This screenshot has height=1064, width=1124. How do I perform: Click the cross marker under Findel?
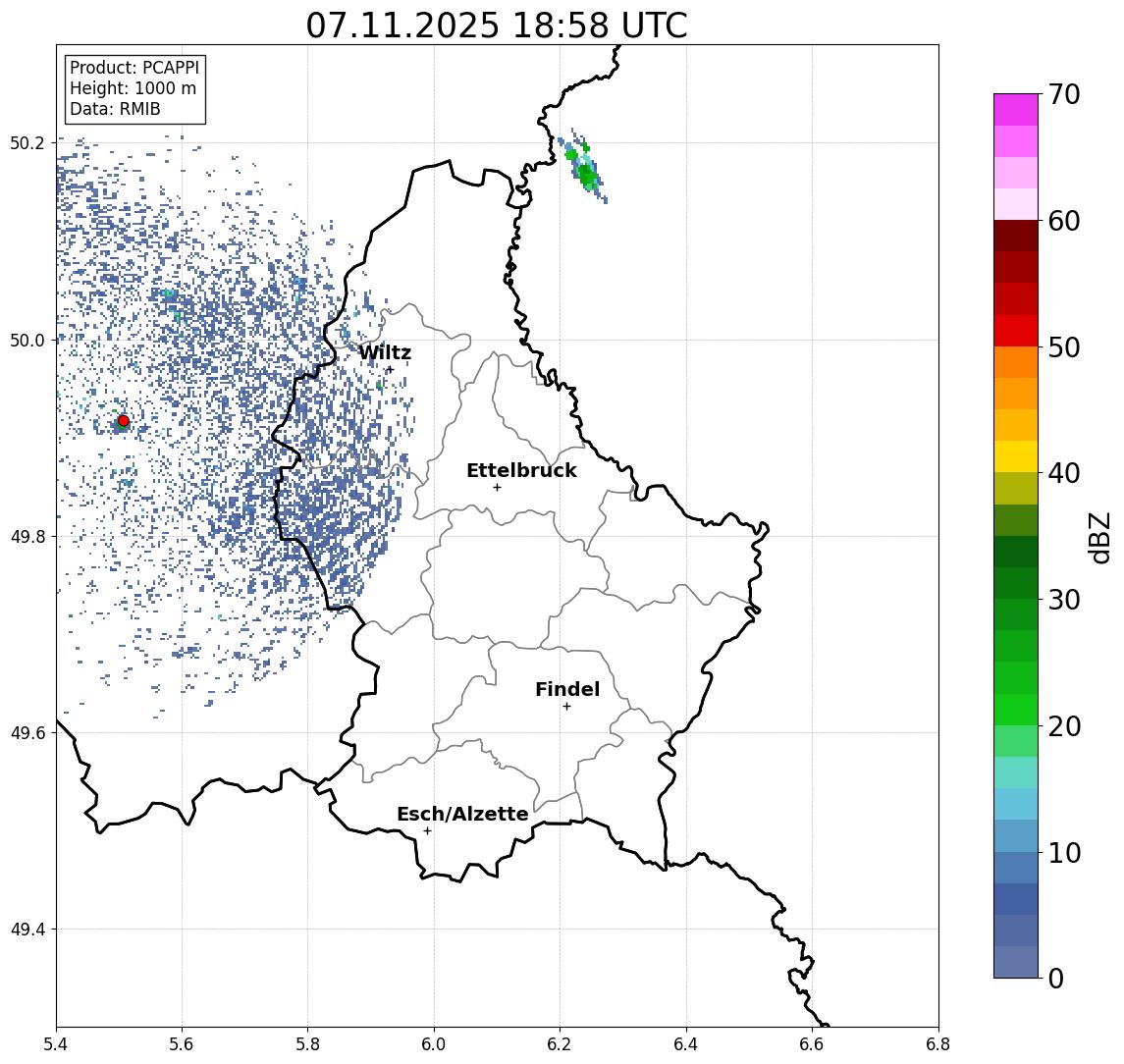point(566,707)
